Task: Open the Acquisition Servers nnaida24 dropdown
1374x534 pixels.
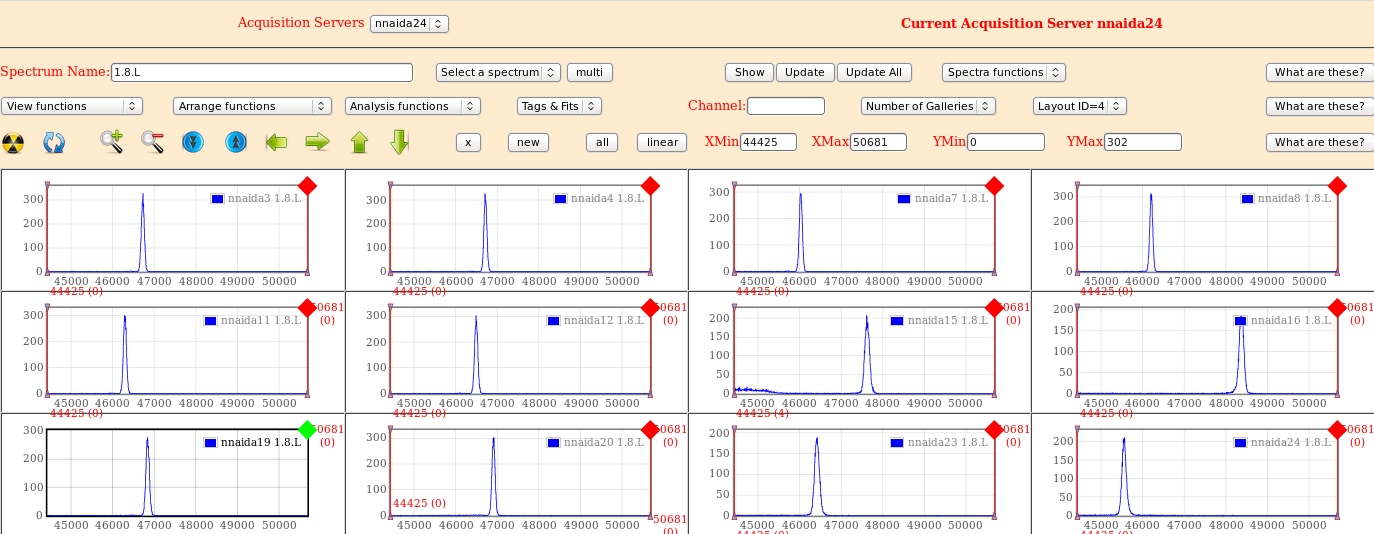Action: (409, 23)
